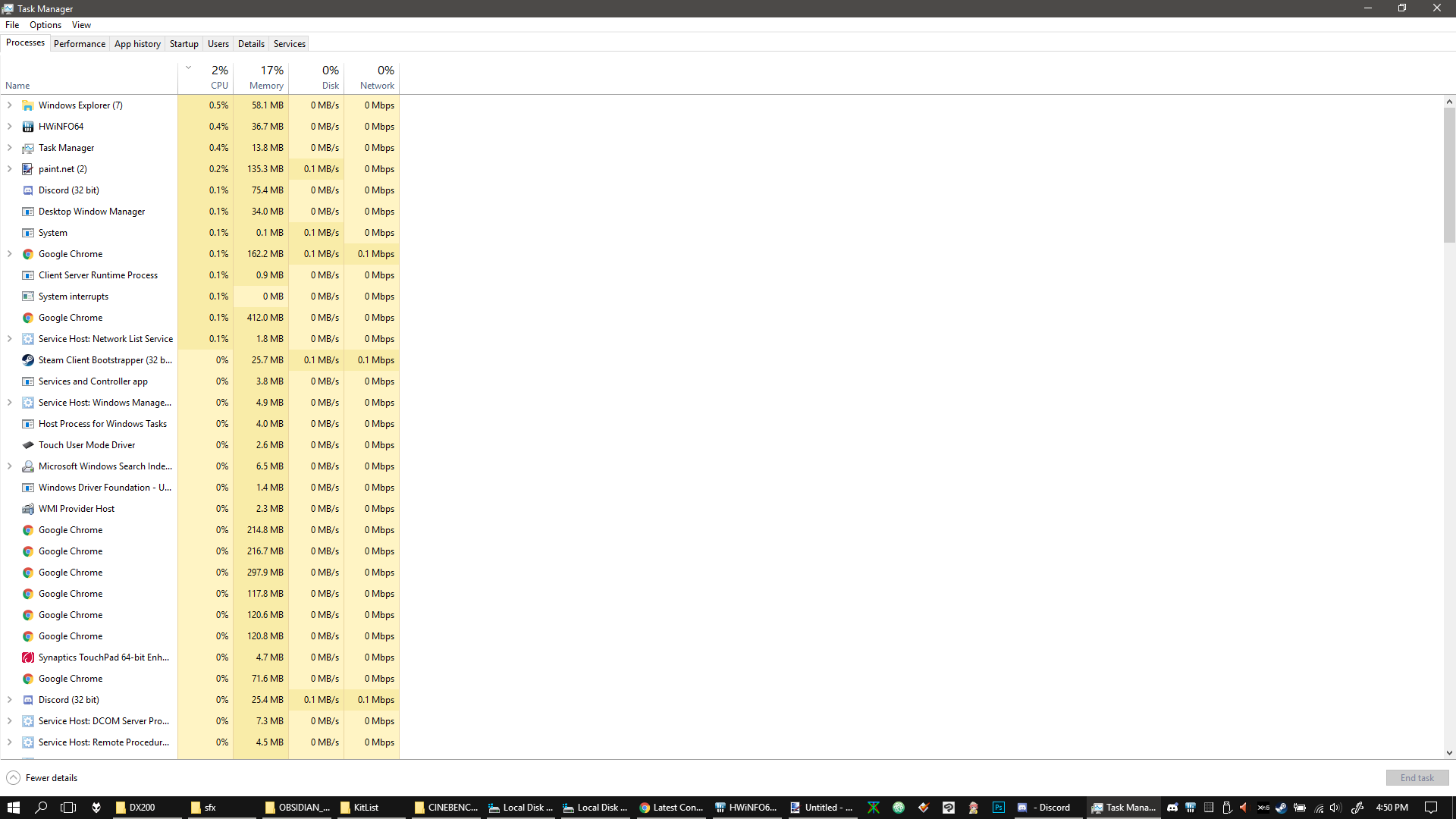Expand the paint.net (2) process group
This screenshot has width=1456, height=819.
(x=10, y=169)
